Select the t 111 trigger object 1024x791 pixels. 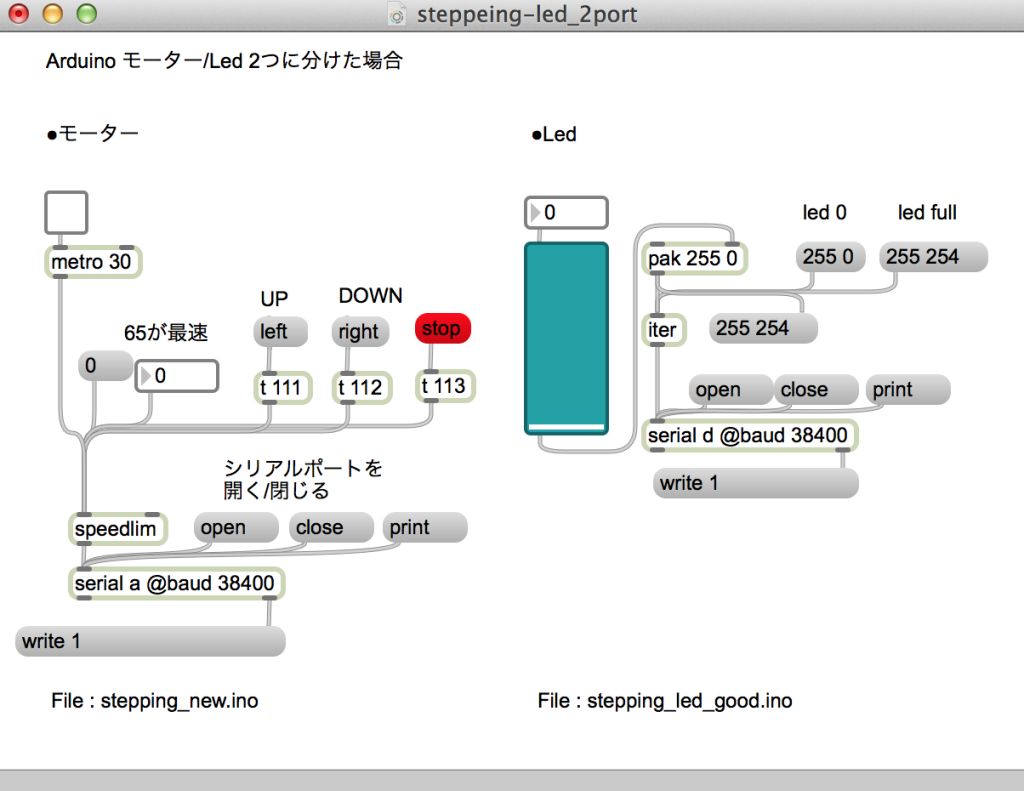tap(281, 386)
